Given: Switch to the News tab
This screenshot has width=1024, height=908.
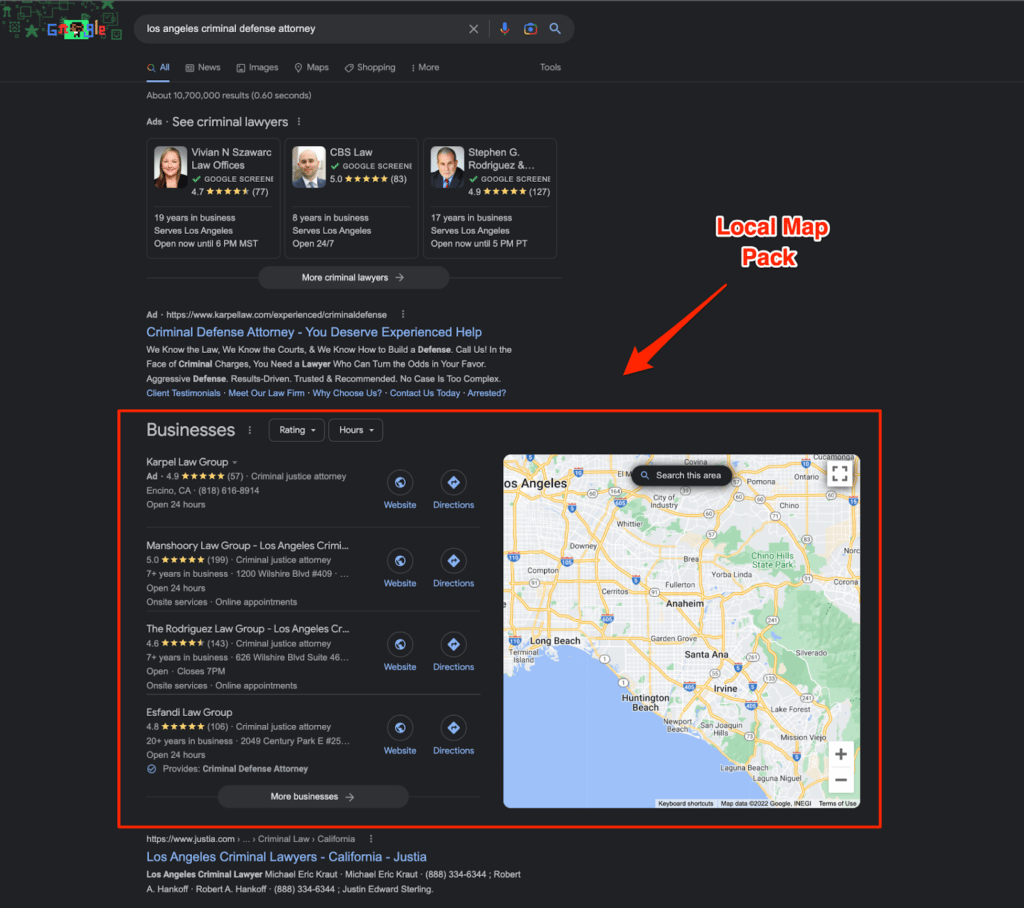Looking at the screenshot, I should (x=203, y=68).
